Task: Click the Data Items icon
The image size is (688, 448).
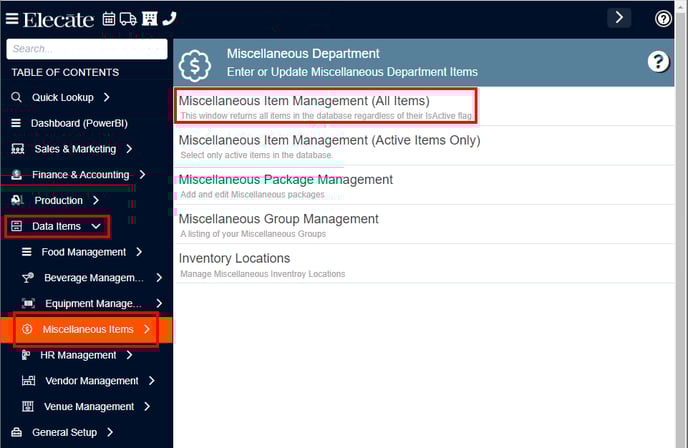Action: pyautogui.click(x=16, y=226)
